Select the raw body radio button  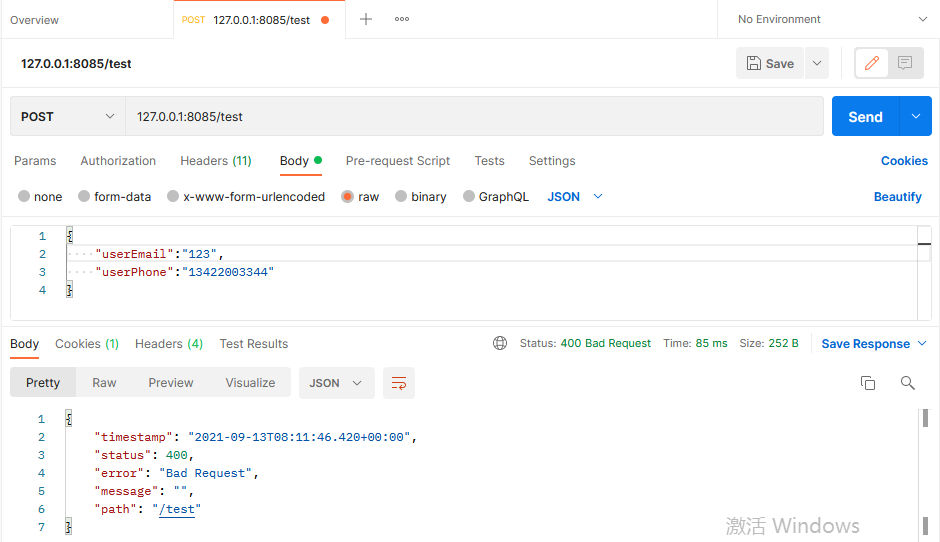coord(347,197)
